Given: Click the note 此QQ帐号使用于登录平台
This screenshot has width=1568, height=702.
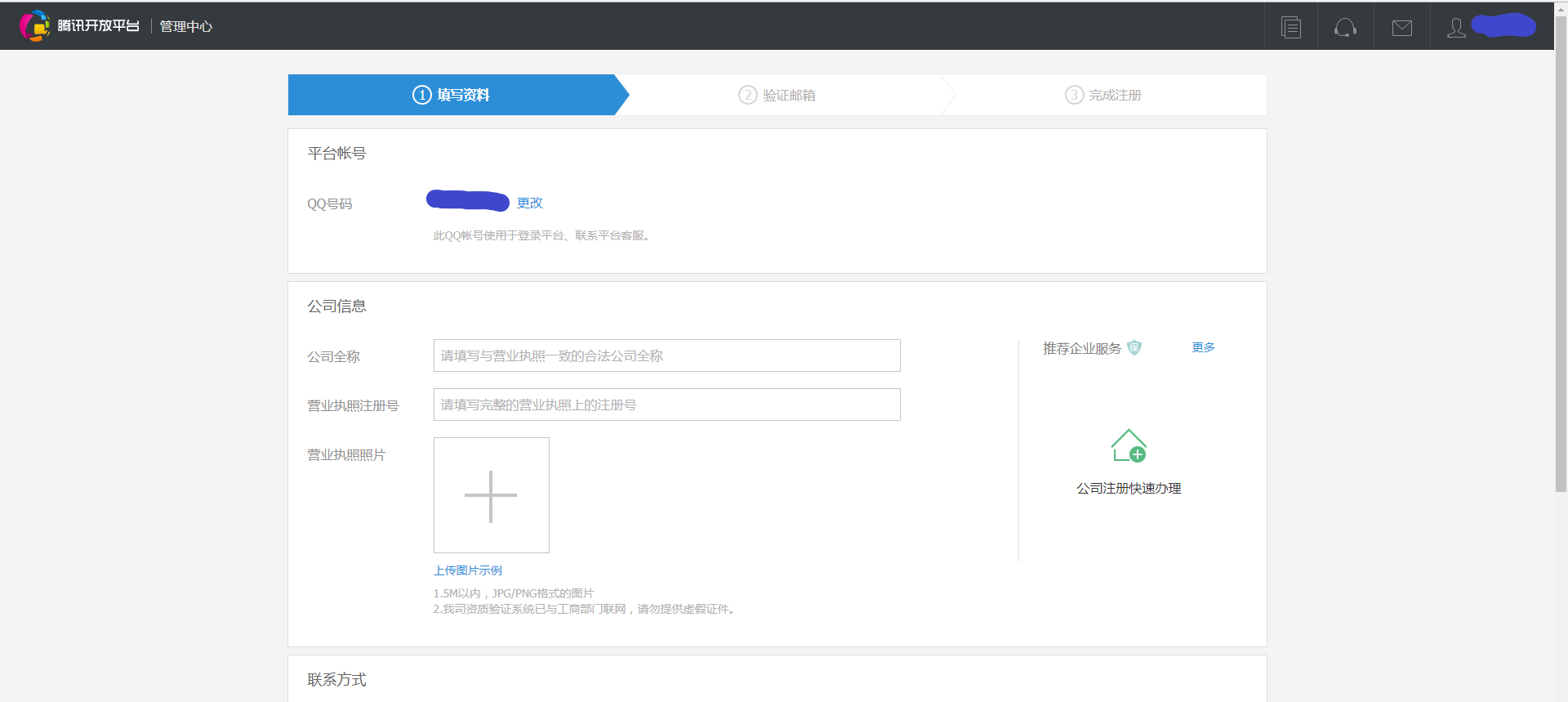Looking at the screenshot, I should (x=544, y=235).
